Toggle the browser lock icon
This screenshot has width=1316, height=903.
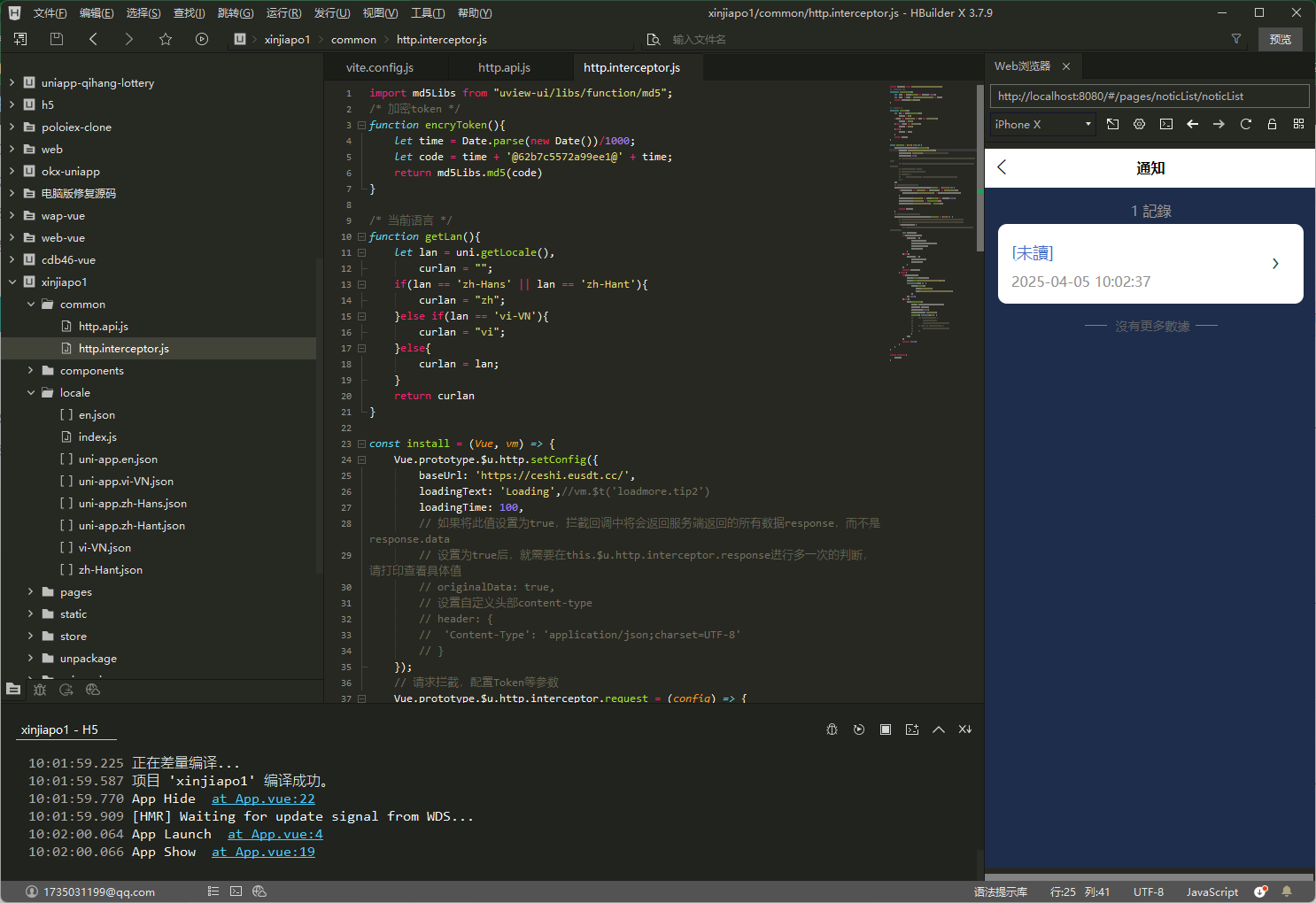[1273, 124]
